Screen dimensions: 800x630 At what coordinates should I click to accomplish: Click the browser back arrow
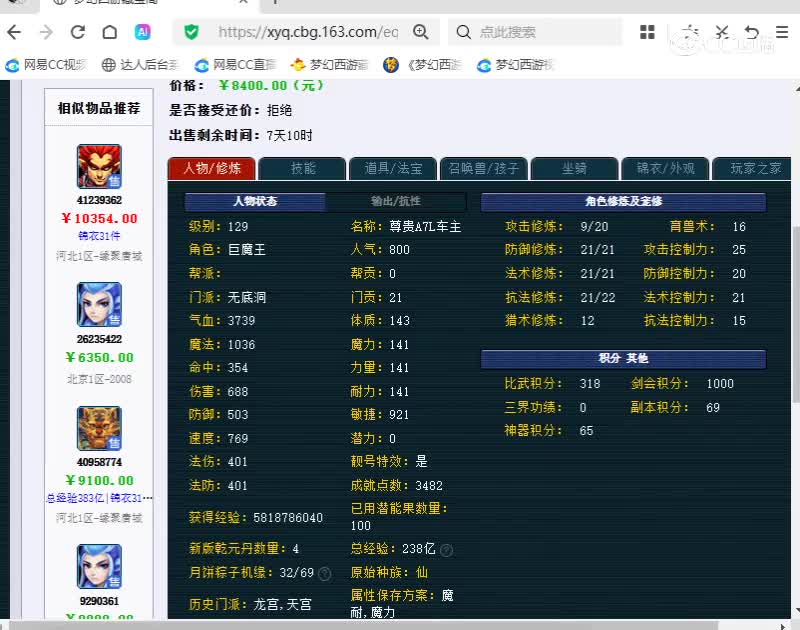click(14, 32)
